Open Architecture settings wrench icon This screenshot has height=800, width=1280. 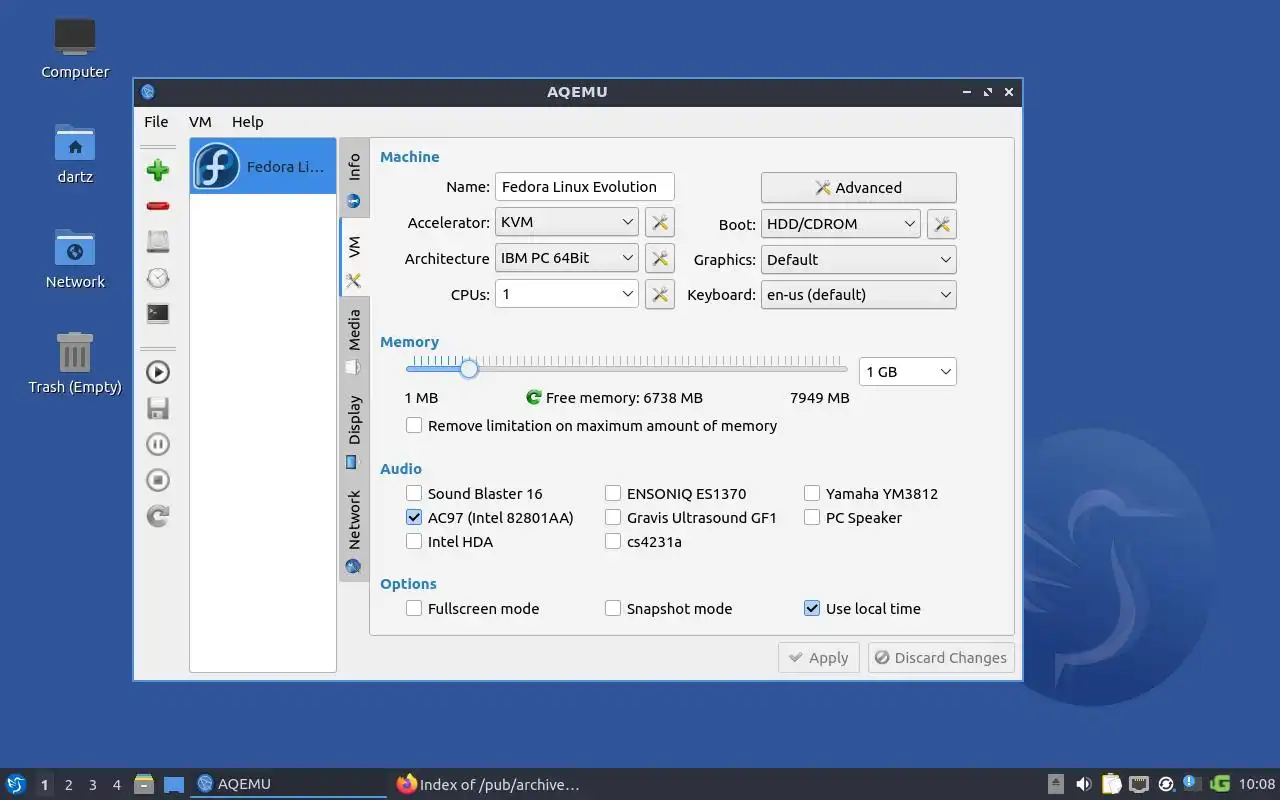point(660,258)
